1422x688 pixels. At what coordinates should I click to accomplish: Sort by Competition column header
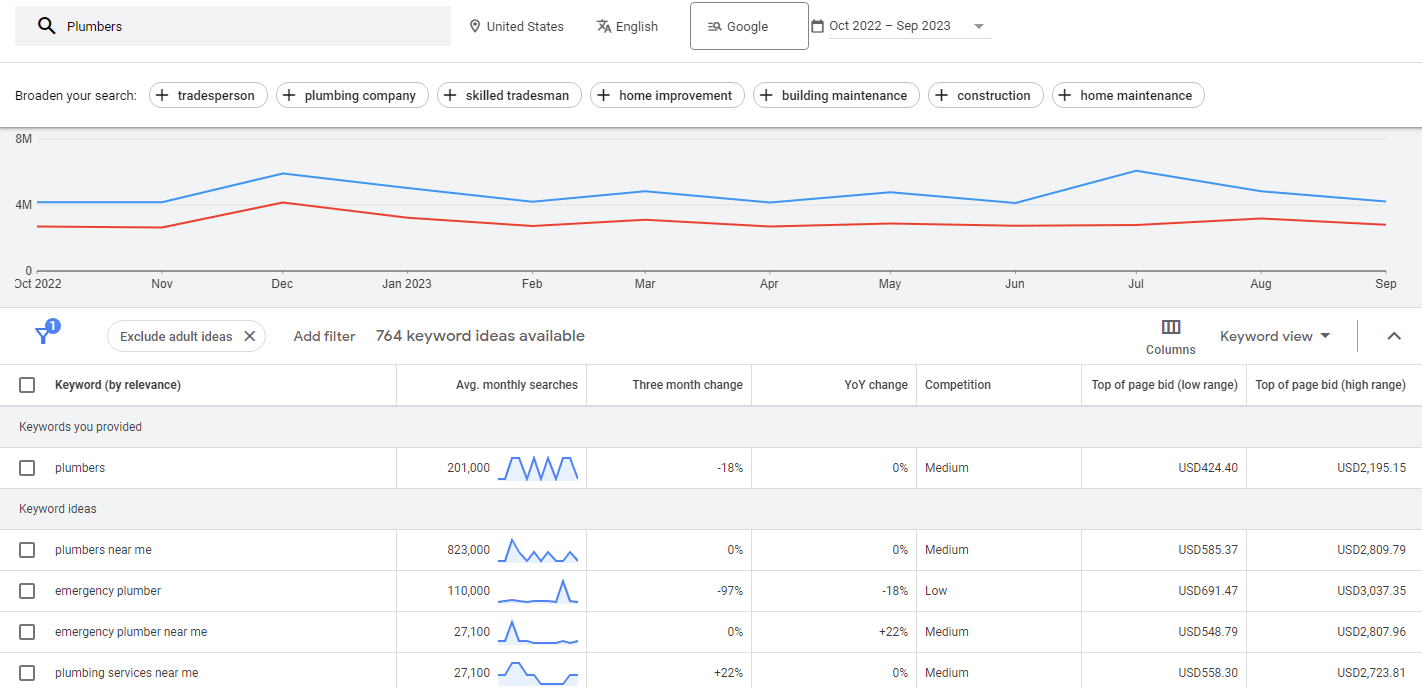point(958,385)
